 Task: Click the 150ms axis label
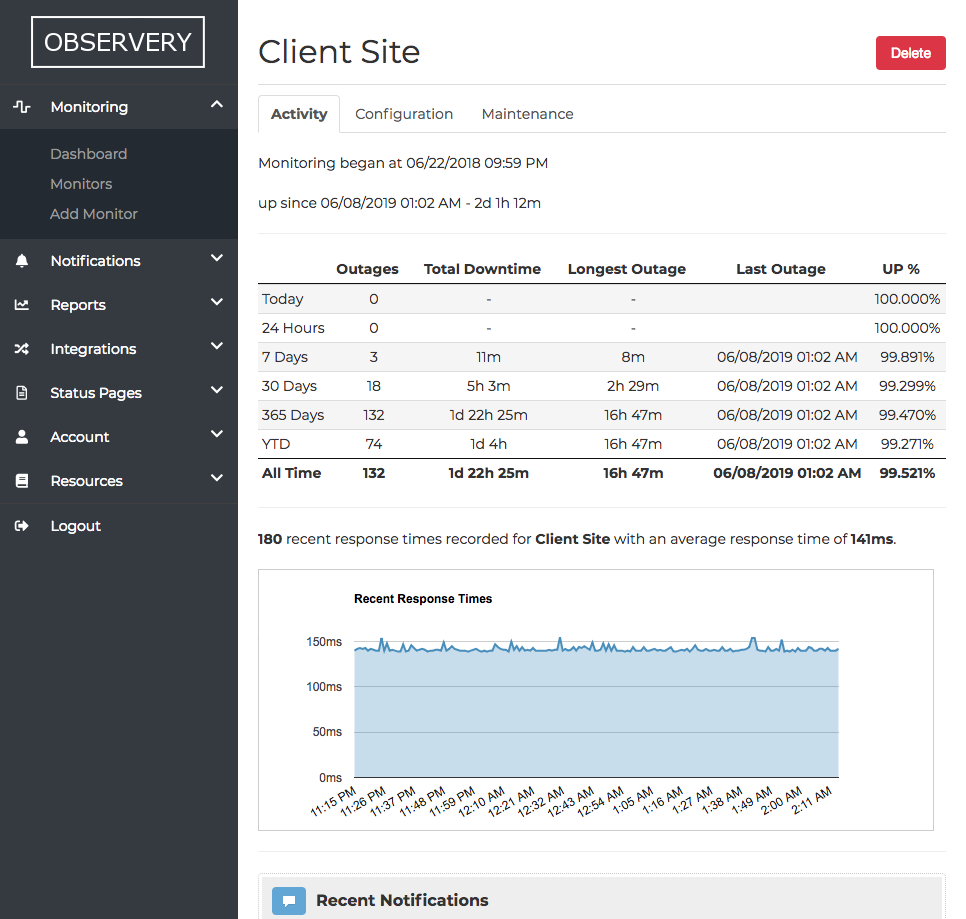(324, 642)
